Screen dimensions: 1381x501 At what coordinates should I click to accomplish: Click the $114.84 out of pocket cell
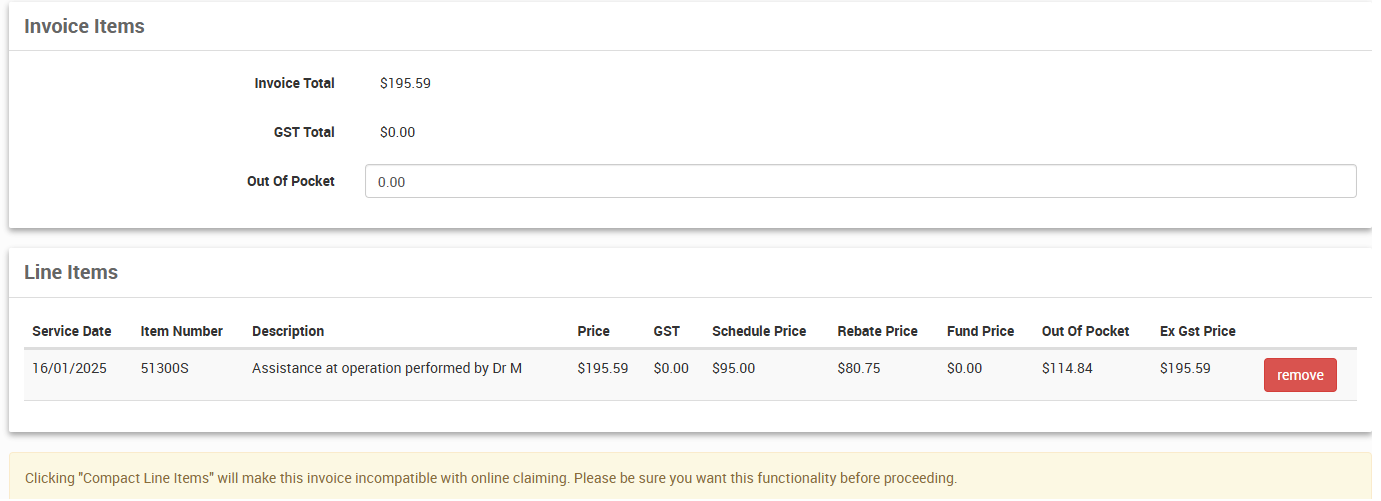1067,368
